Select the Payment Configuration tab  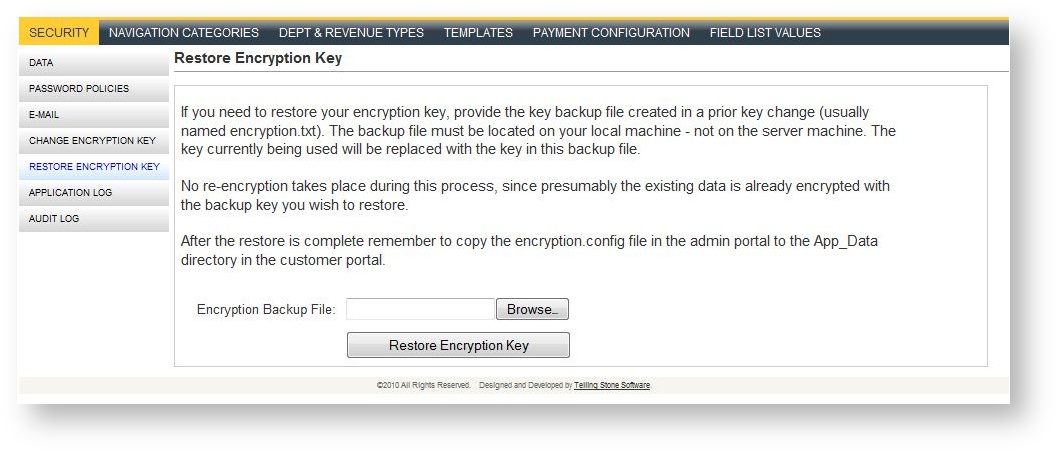(611, 32)
